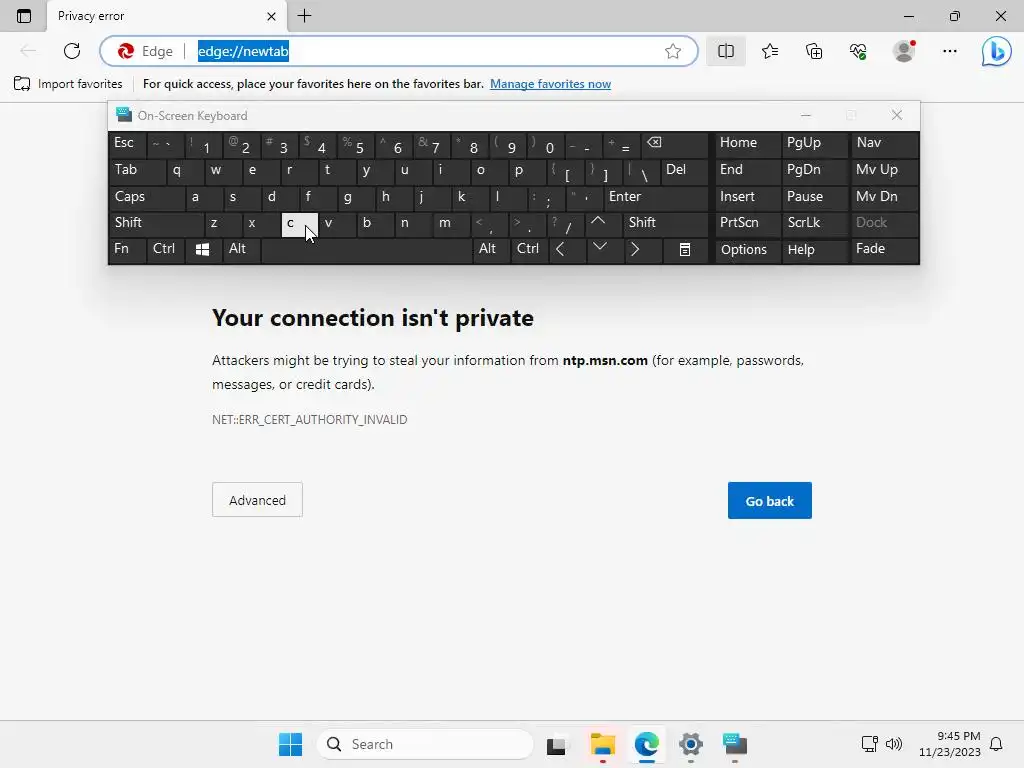
Task: Click the taskbar Search box
Action: click(x=425, y=744)
